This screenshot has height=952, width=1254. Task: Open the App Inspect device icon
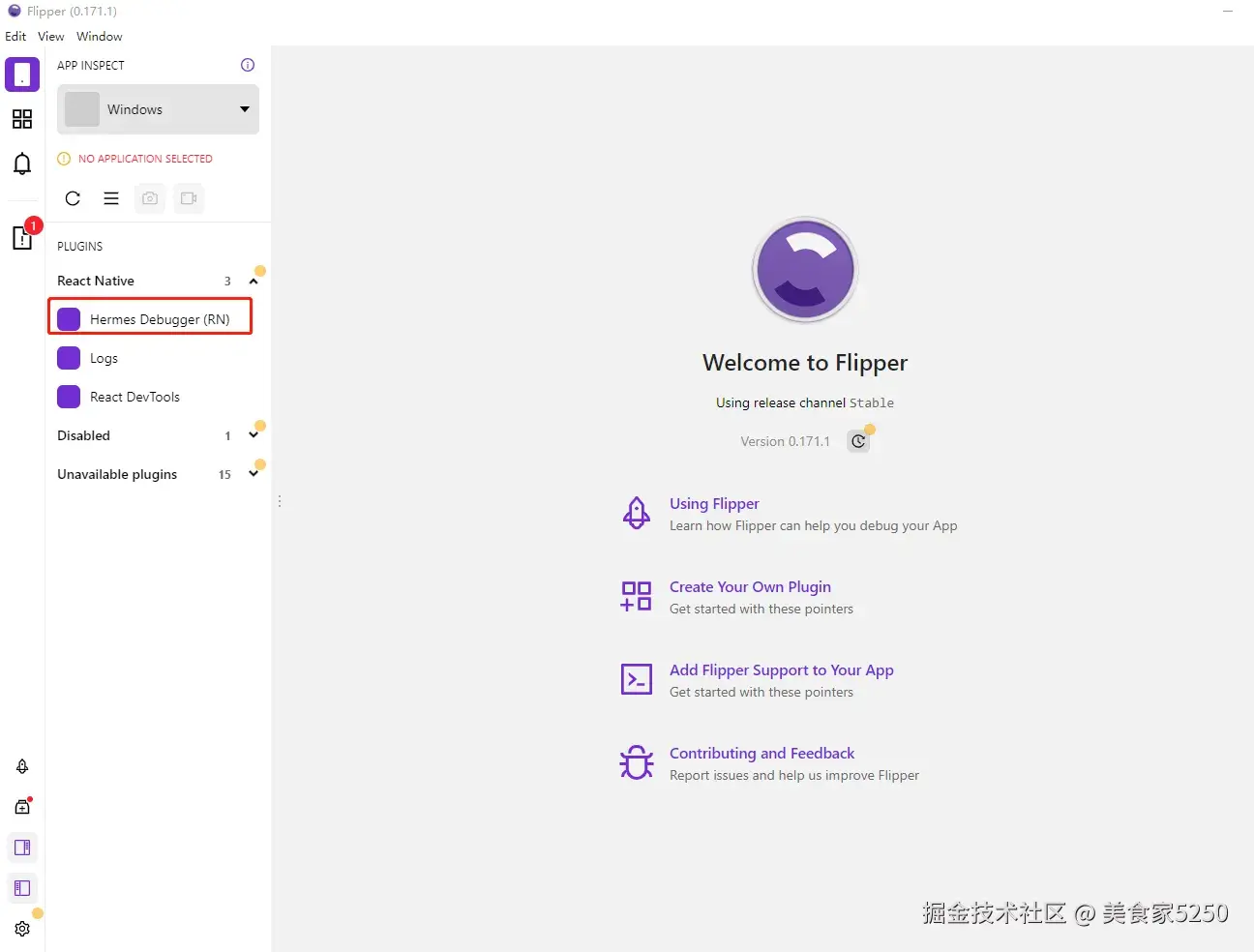tap(22, 74)
